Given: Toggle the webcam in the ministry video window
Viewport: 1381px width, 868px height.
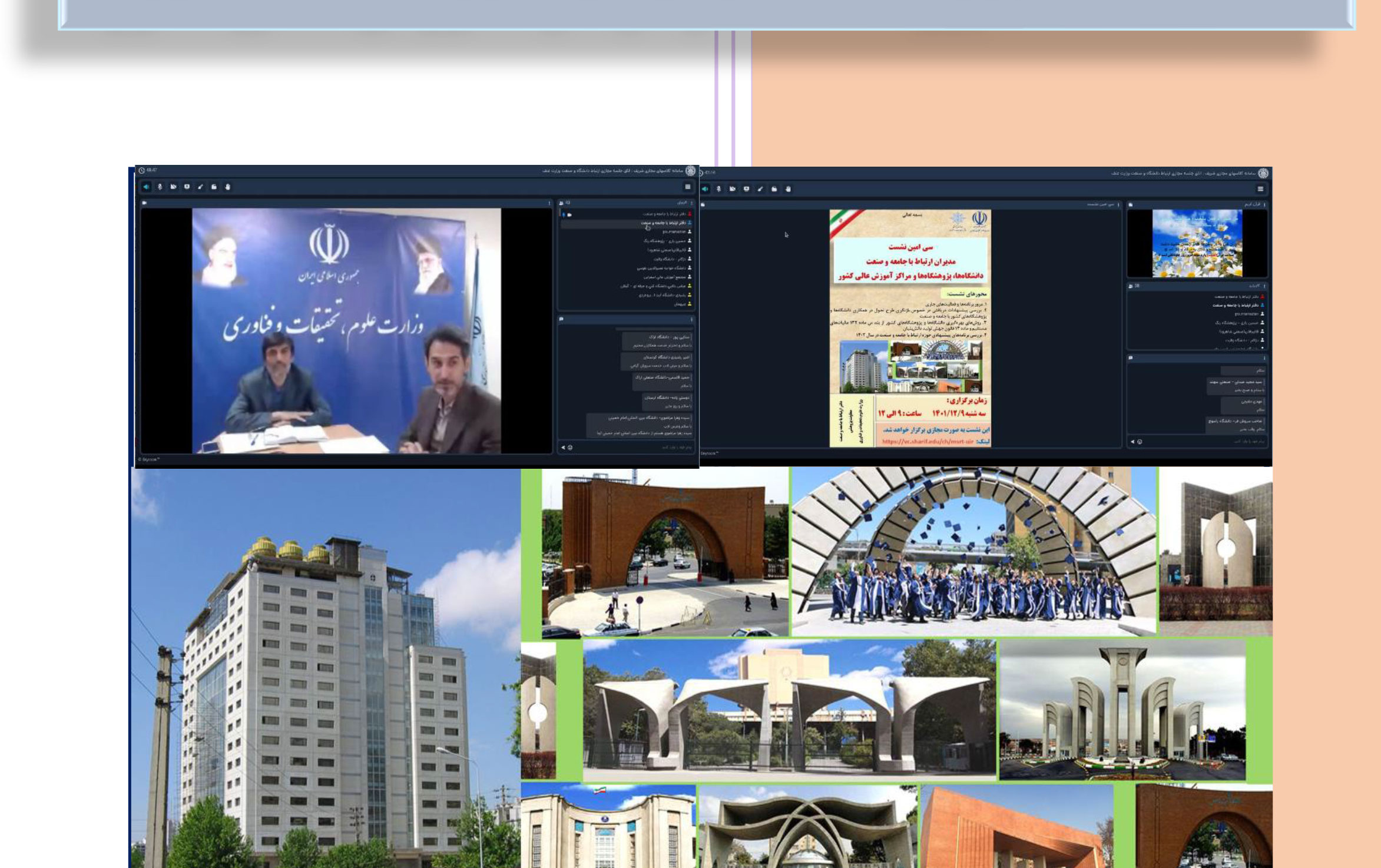Looking at the screenshot, I should click(173, 187).
